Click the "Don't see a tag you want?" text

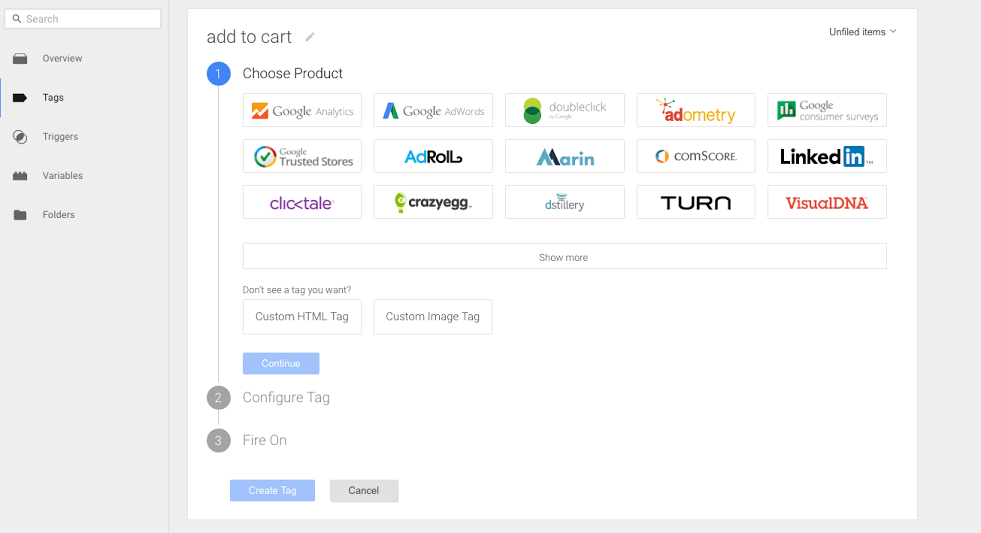(x=297, y=290)
